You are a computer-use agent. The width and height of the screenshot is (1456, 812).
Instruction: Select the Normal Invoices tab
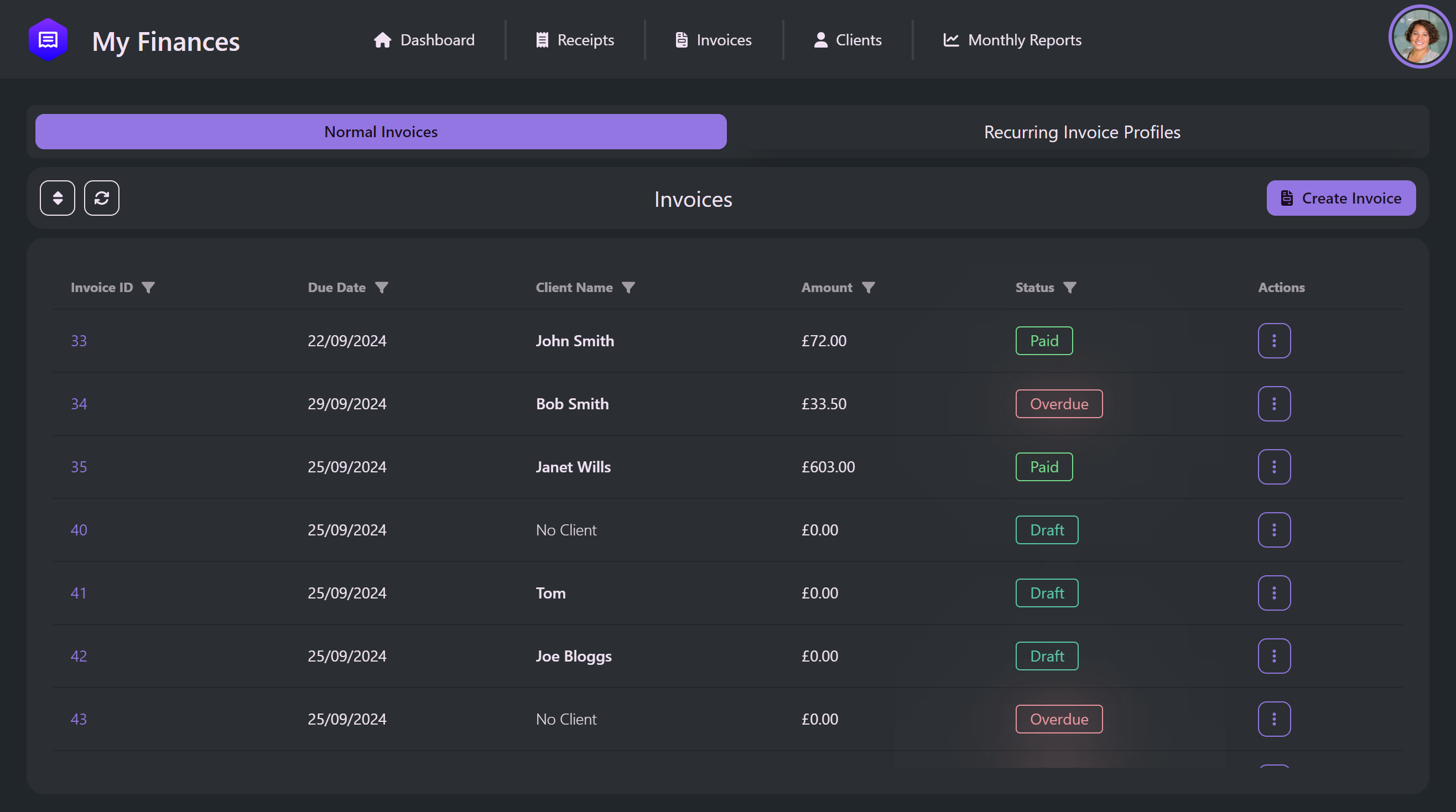[x=381, y=132]
